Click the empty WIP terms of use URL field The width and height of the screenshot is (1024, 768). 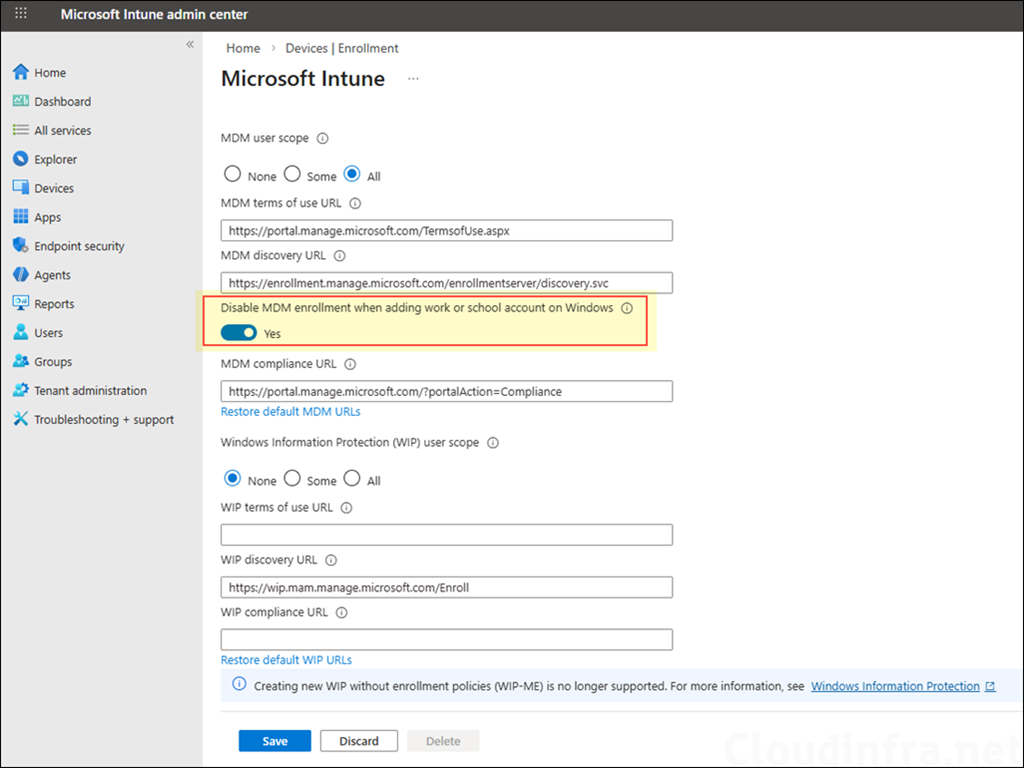pos(447,535)
